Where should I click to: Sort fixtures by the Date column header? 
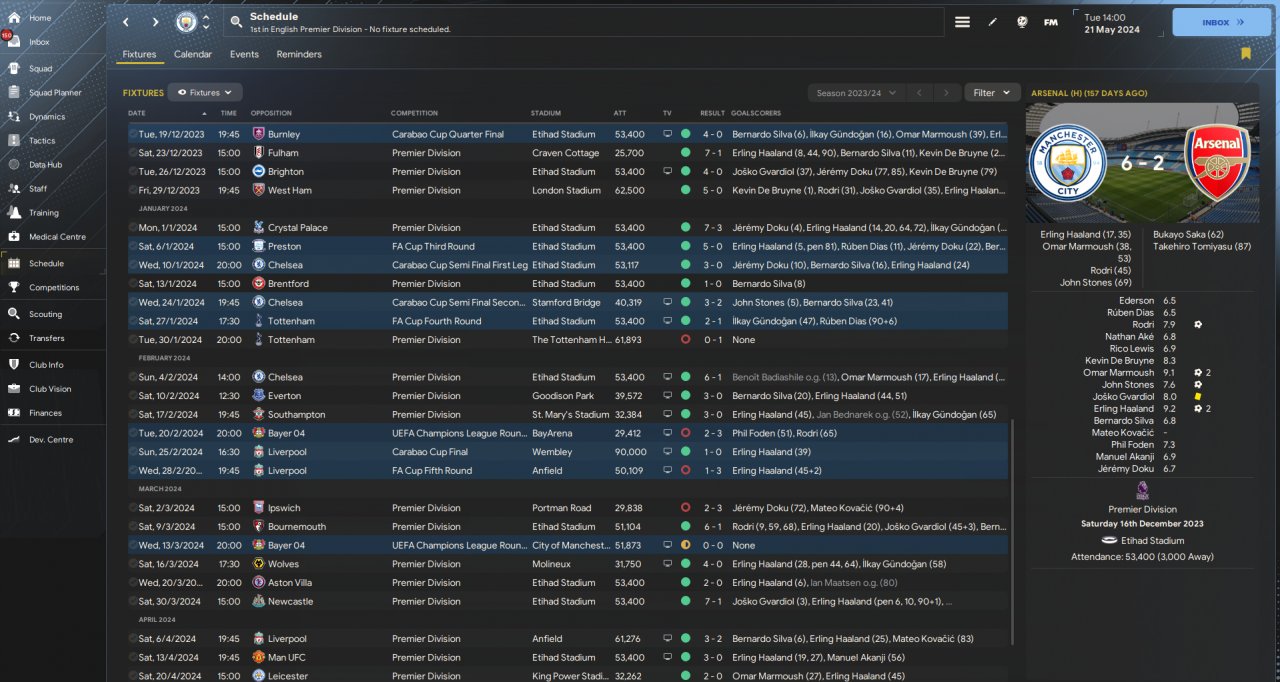pyautogui.click(x=137, y=113)
